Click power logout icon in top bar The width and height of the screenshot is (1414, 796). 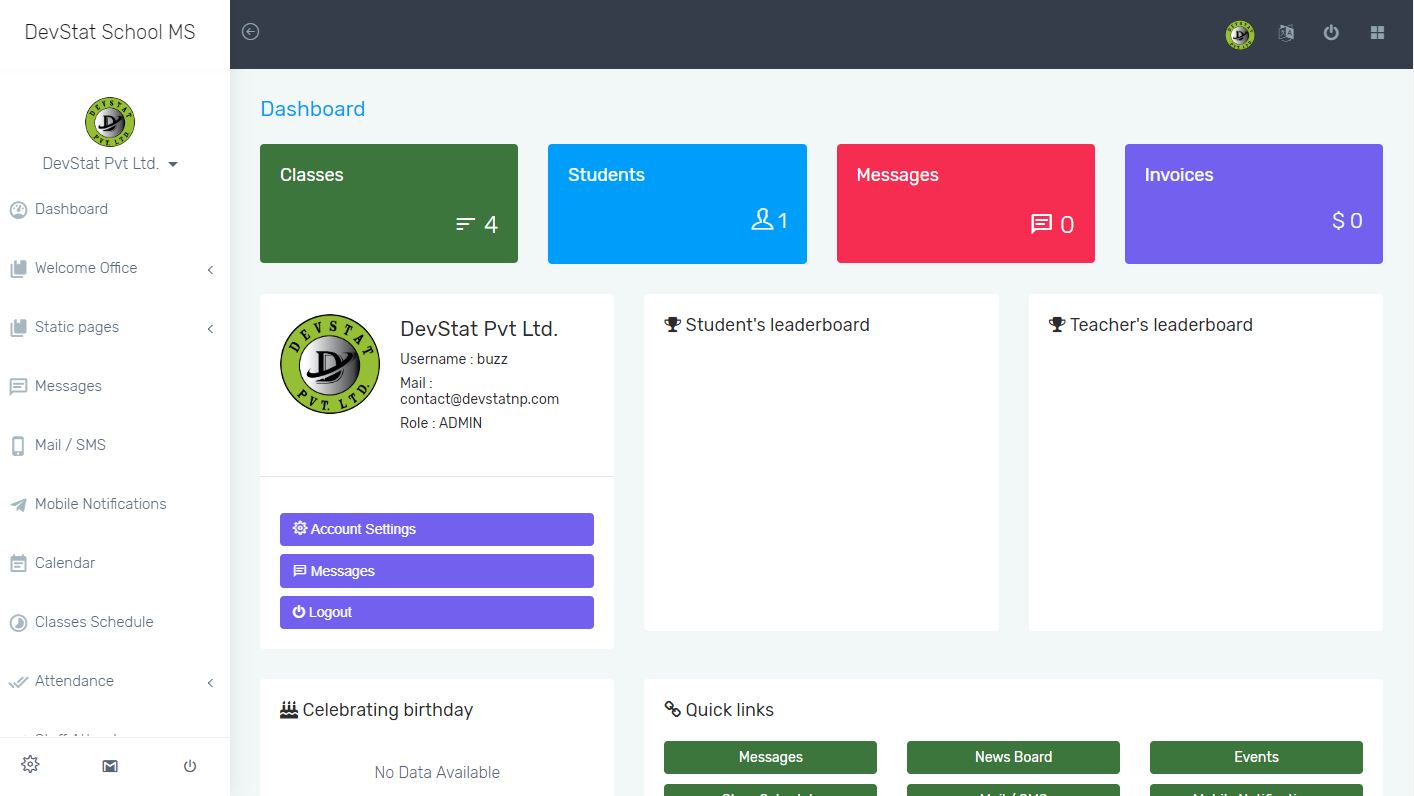1331,33
